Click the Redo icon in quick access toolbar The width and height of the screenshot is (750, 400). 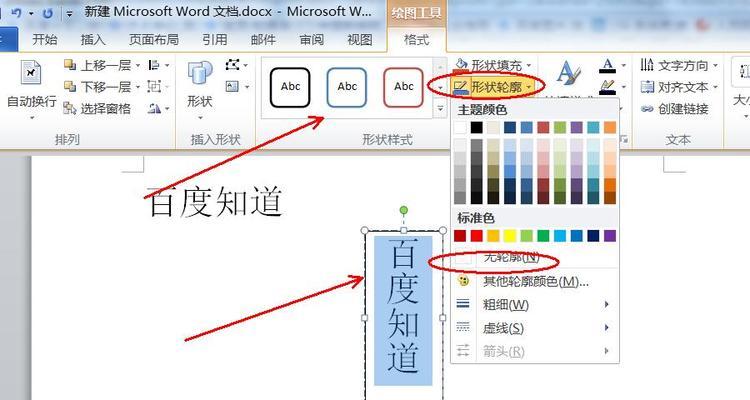[x=47, y=13]
